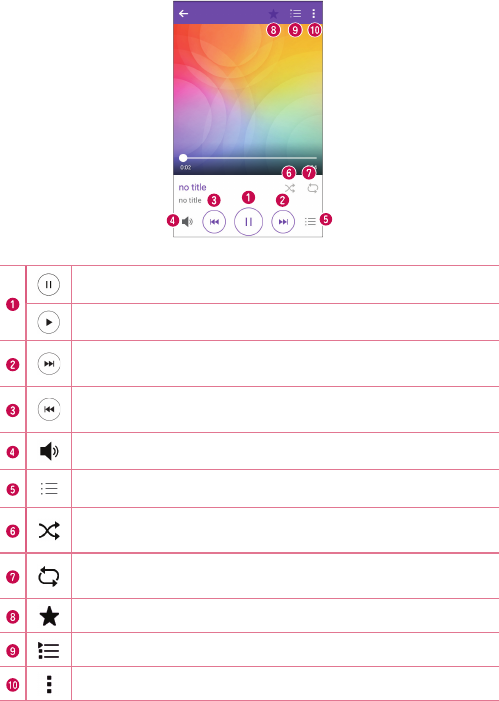The width and height of the screenshot is (499, 701).
Task: Open the playlist icon beside the next button
Action: pyautogui.click(x=310, y=221)
